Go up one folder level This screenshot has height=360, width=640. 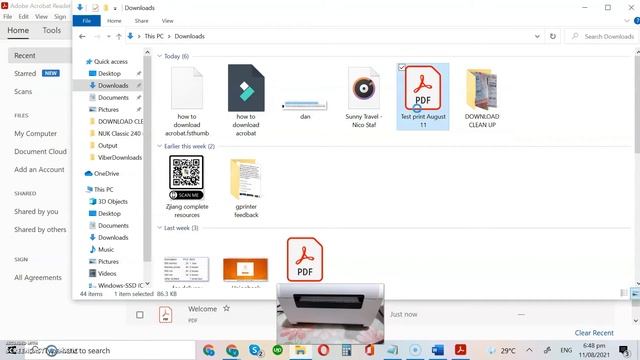(x=119, y=36)
